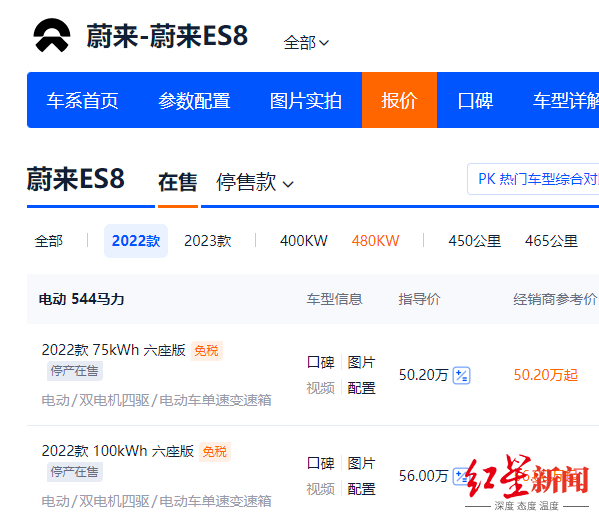This screenshot has width=599, height=522.
Task: Open 口碑 for 100kWh 六座版
Action: click(321, 463)
